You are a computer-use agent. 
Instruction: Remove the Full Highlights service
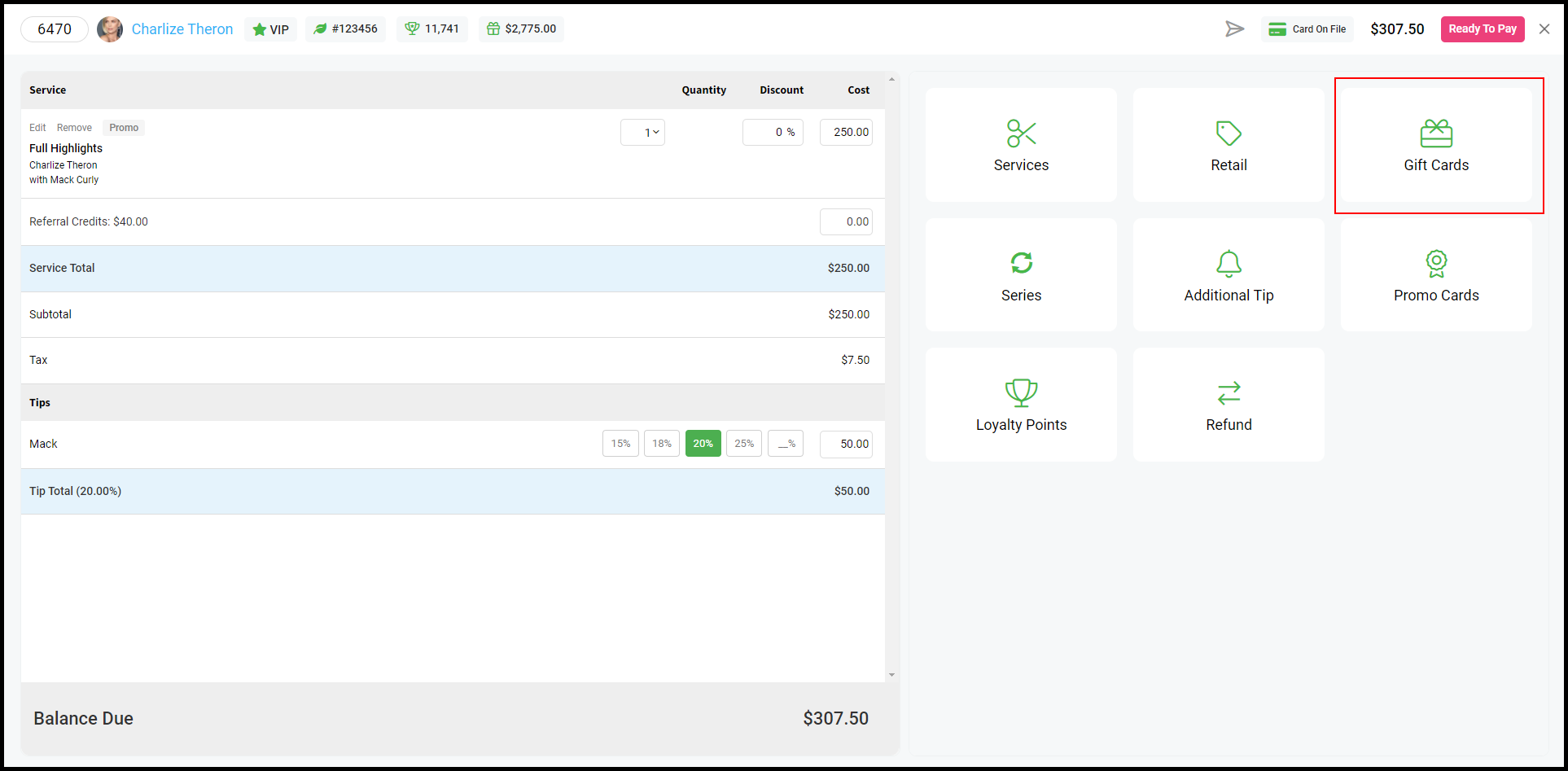click(74, 128)
